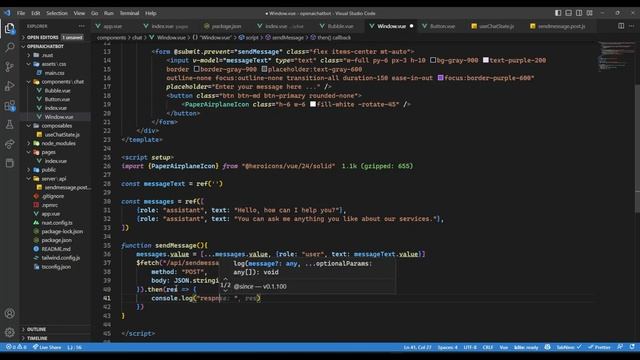Collapse the assets css folder
Viewport: 640px width, 360px height.
click(55, 64)
